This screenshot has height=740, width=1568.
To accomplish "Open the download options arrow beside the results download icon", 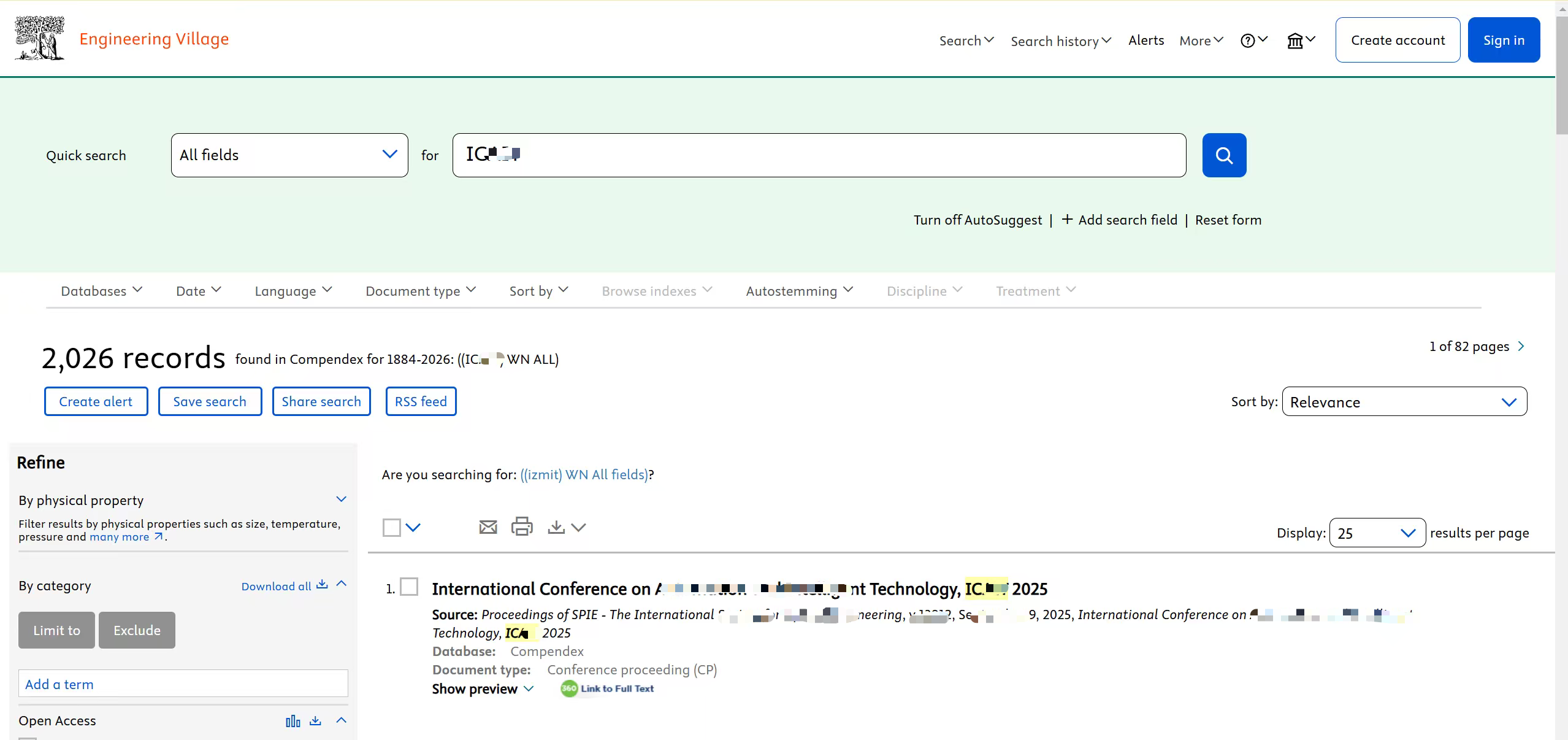I will (578, 527).
